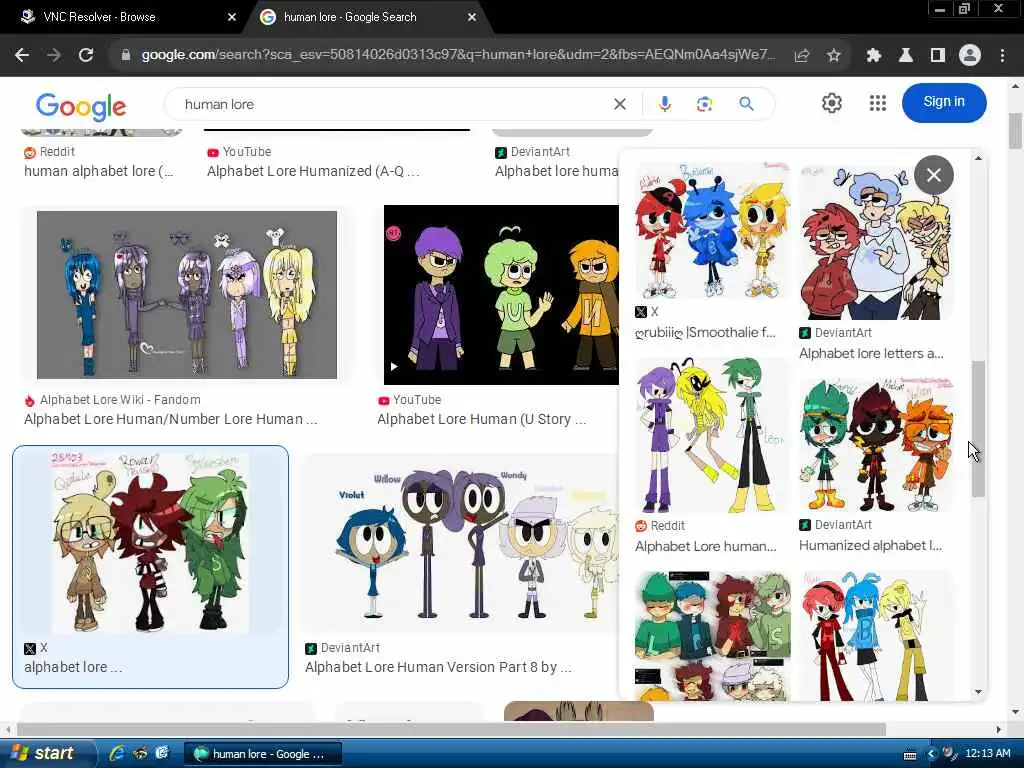This screenshot has width=1024, height=768.
Task: Play YouTube Alphabet Lore Human U Story thumbnail
Action: pos(501,295)
